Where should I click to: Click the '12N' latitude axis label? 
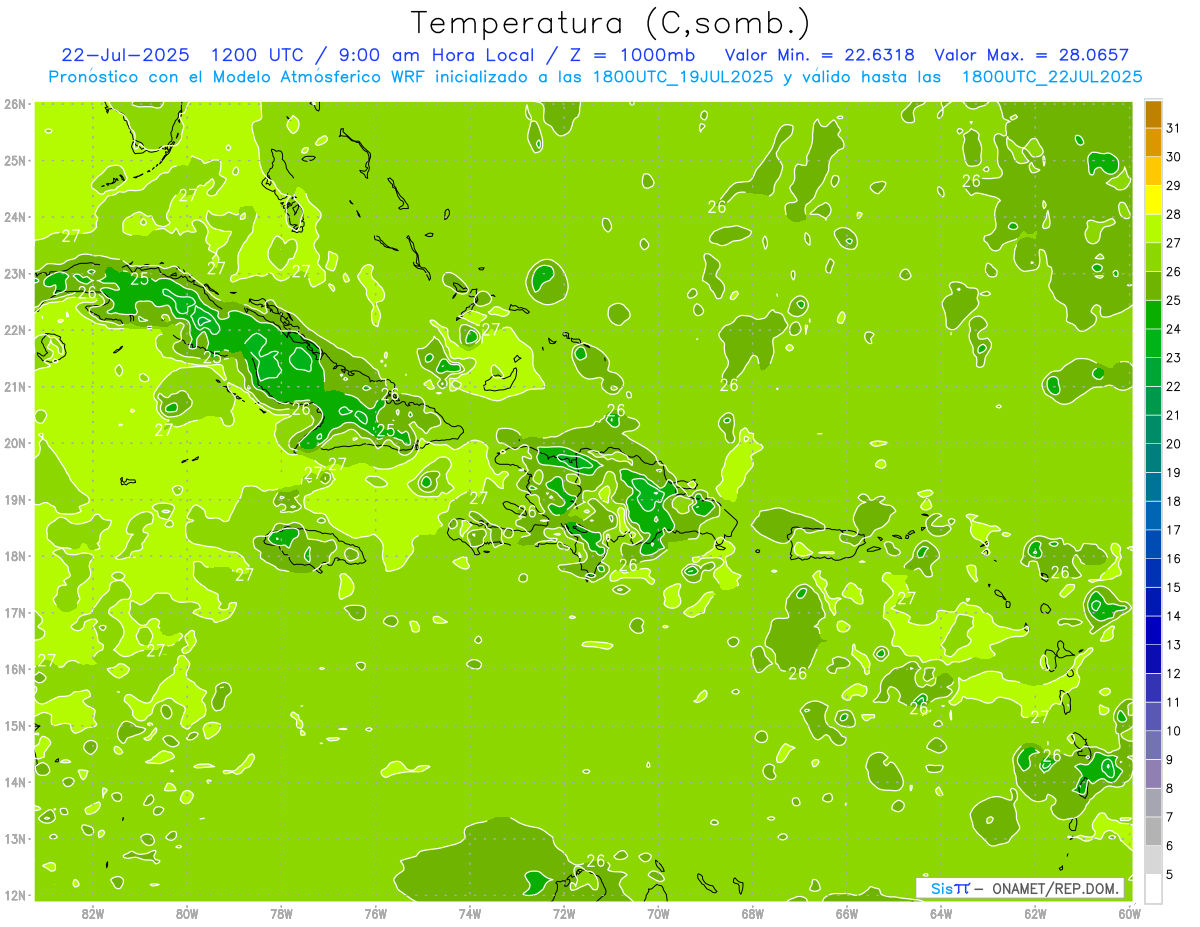pyautogui.click(x=15, y=895)
